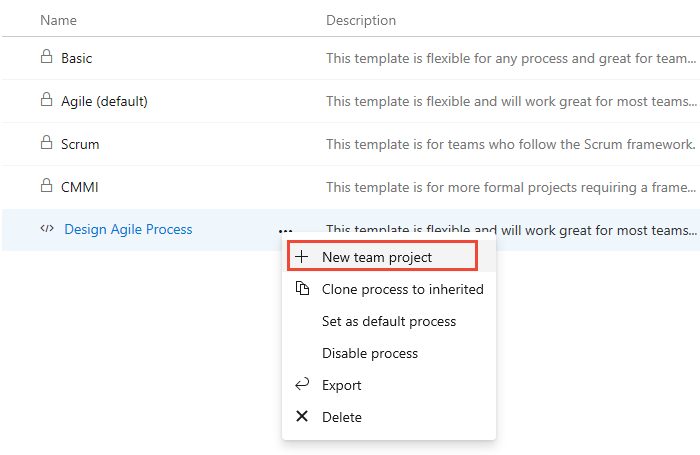Select Disable process menu entry
700x455 pixels.
(x=370, y=353)
